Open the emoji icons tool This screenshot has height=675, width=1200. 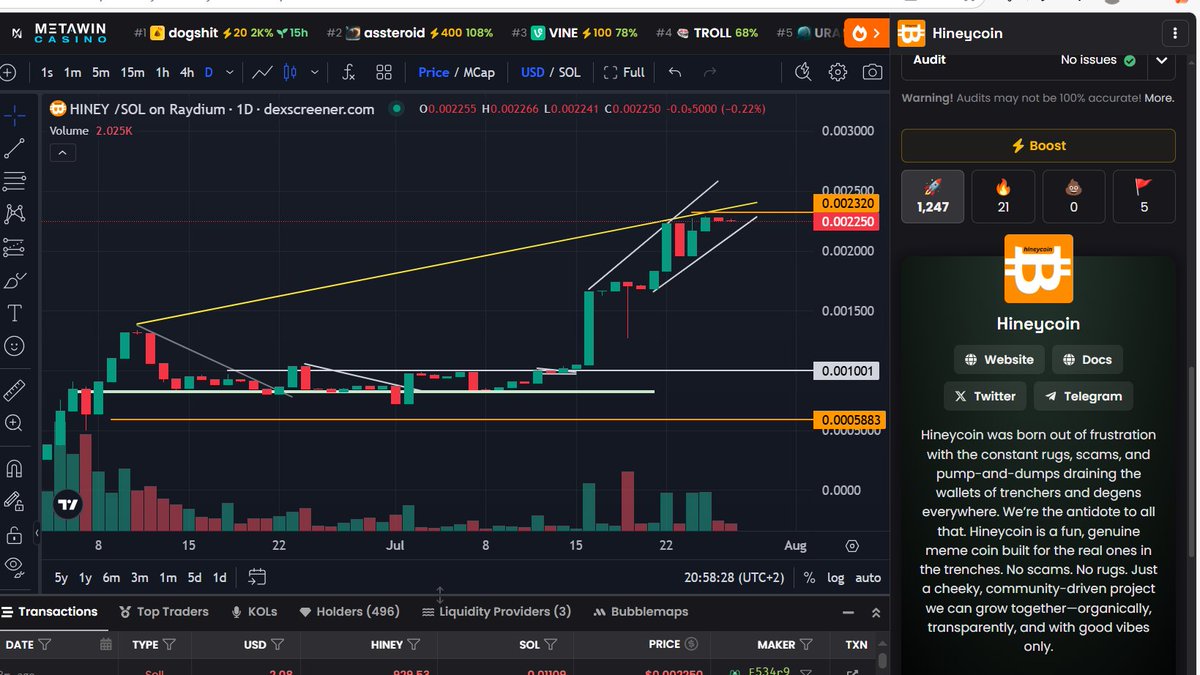pos(14,346)
